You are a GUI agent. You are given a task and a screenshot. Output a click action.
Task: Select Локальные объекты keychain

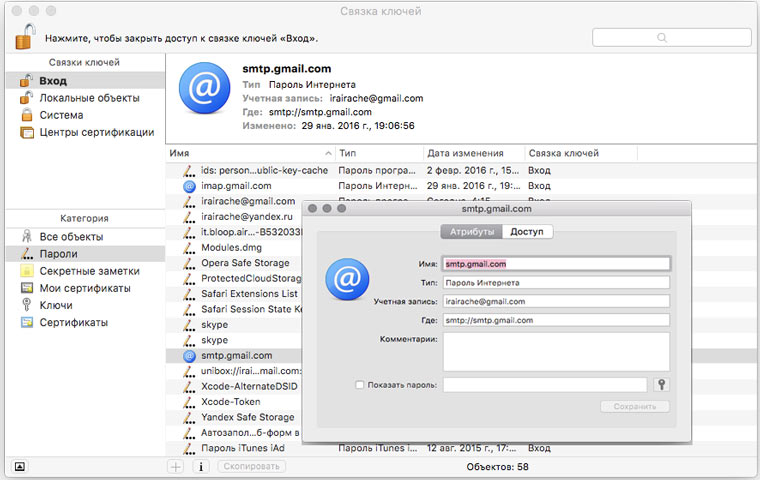click(x=89, y=98)
